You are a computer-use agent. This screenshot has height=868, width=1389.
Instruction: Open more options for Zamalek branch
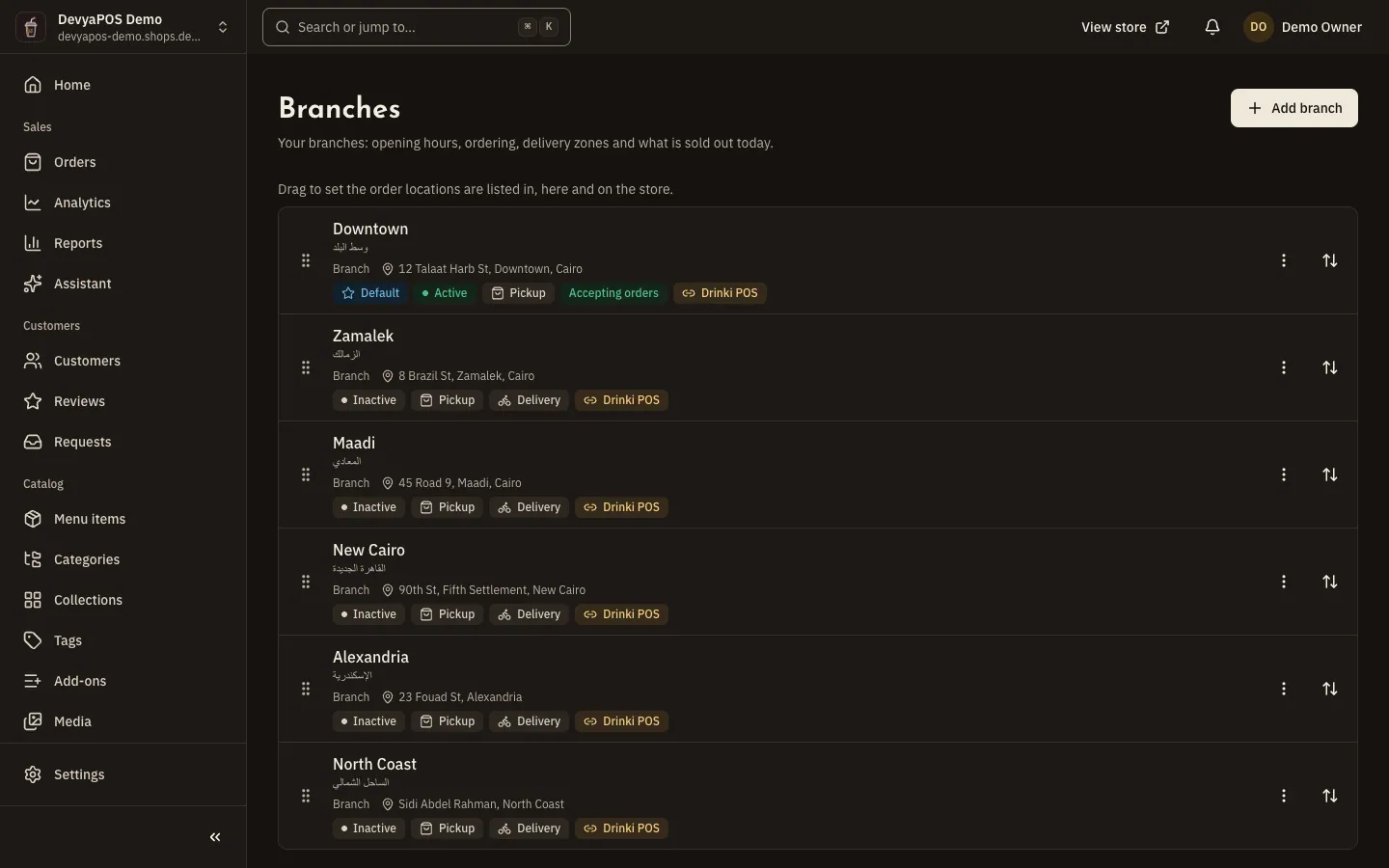[x=1284, y=367]
